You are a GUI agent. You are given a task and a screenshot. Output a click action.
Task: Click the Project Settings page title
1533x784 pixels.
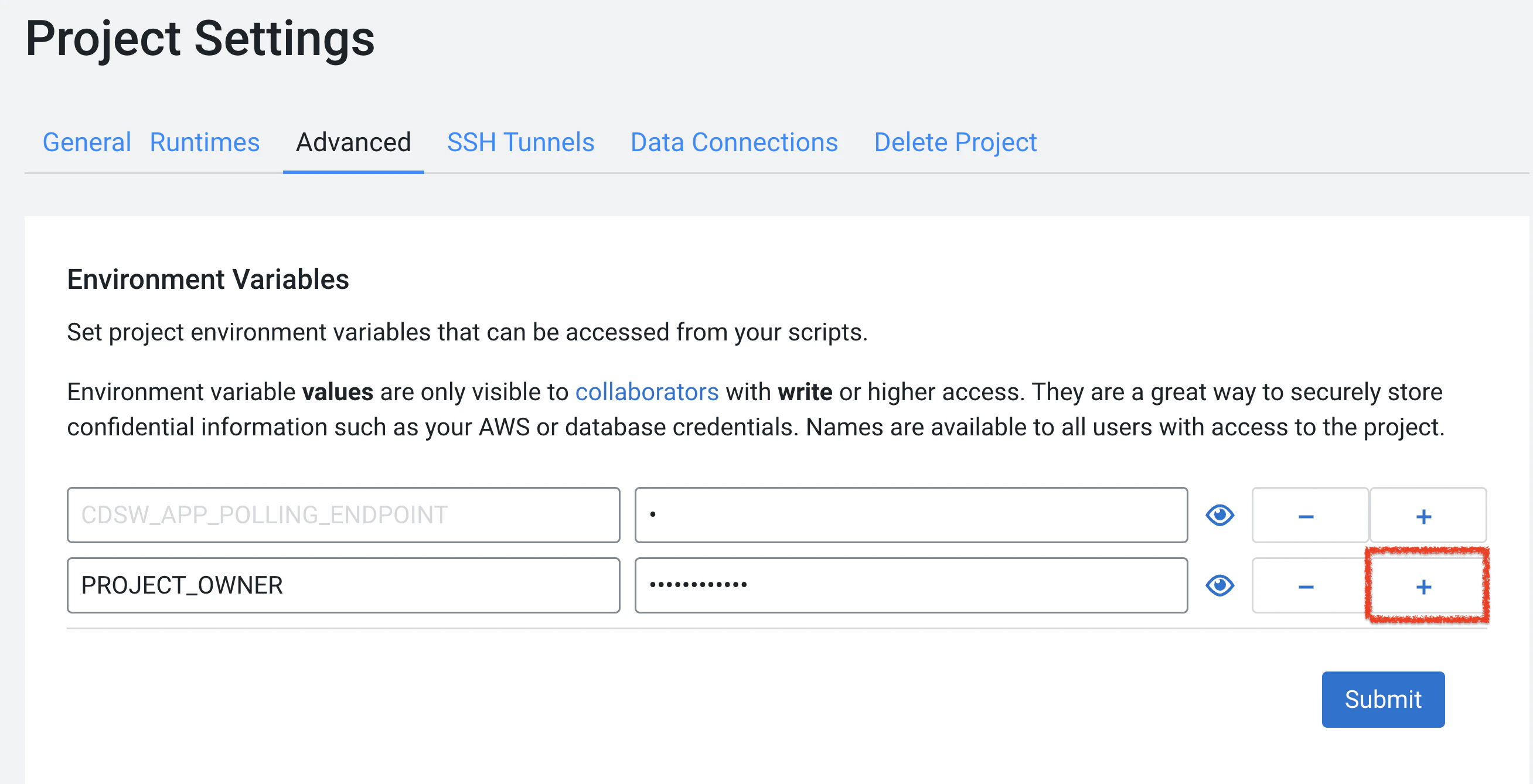(x=200, y=39)
